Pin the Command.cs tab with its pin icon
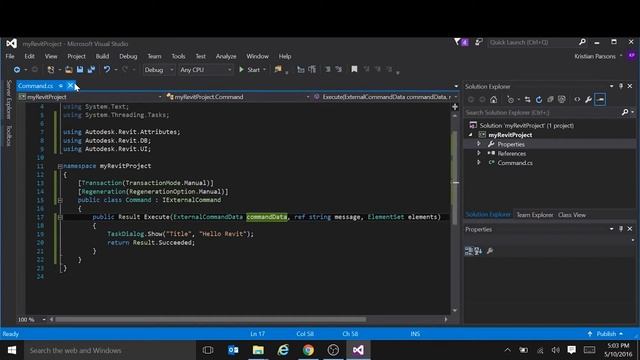 [60, 86]
